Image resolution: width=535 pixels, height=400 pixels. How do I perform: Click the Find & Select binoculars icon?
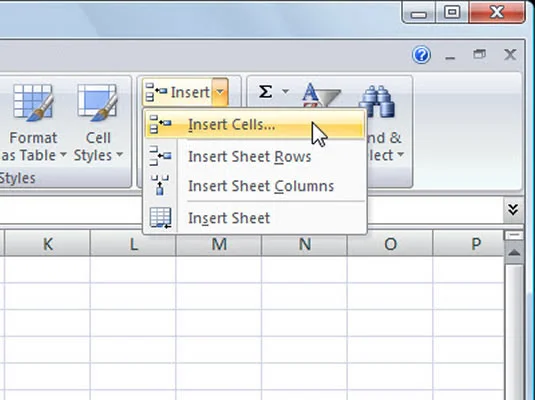[x=377, y=102]
